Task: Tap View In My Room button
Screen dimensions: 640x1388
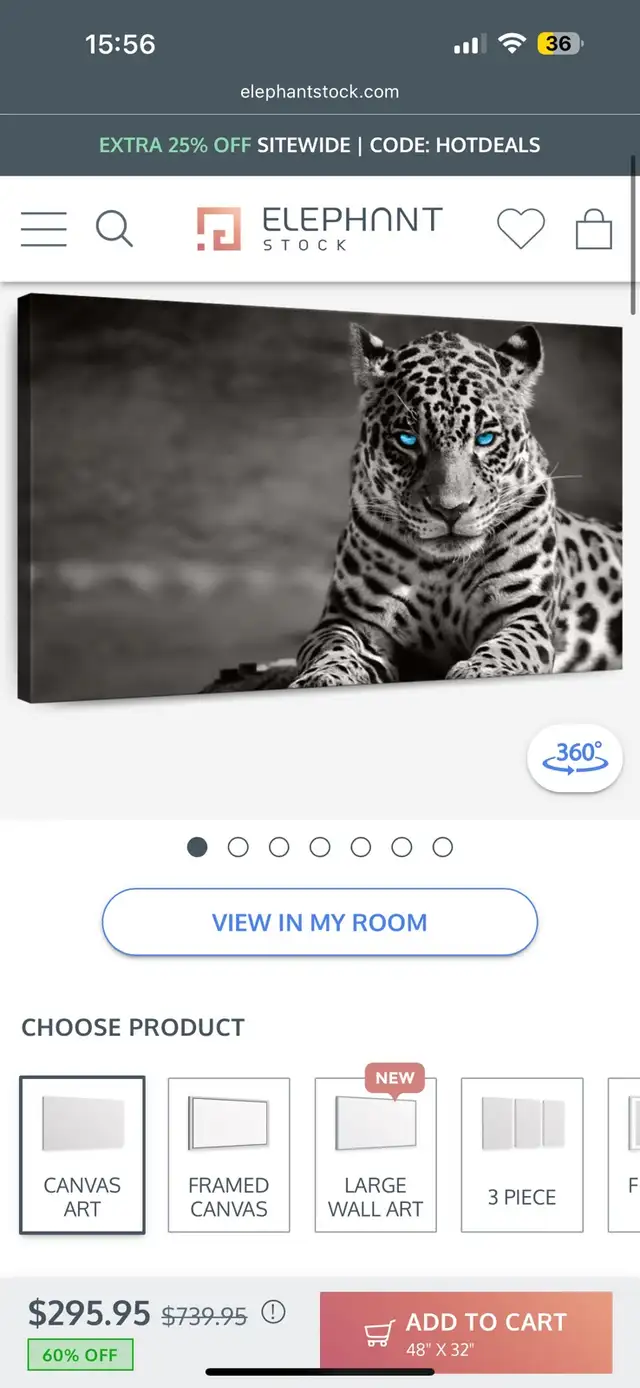Action: coord(320,922)
